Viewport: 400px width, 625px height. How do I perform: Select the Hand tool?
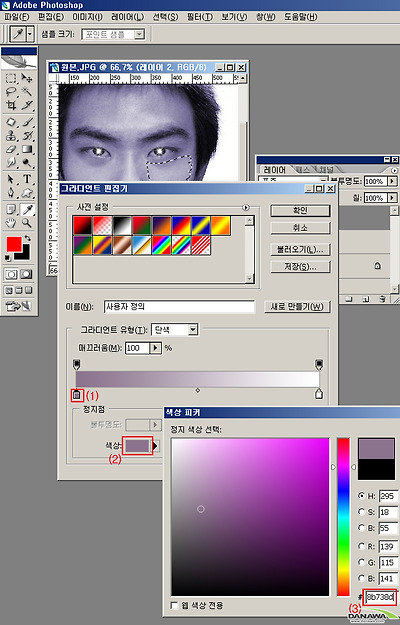pyautogui.click(x=11, y=223)
